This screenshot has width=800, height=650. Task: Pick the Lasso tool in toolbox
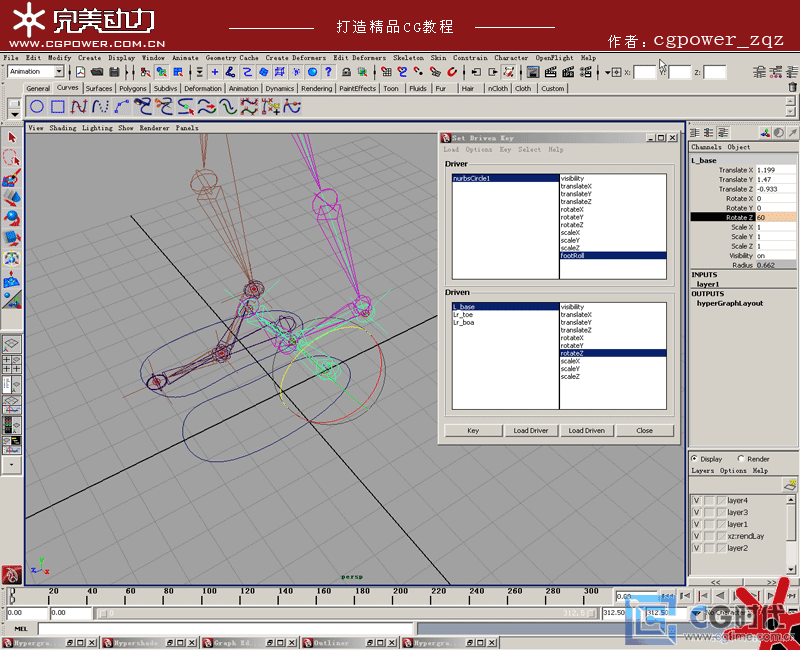pyautogui.click(x=12, y=158)
